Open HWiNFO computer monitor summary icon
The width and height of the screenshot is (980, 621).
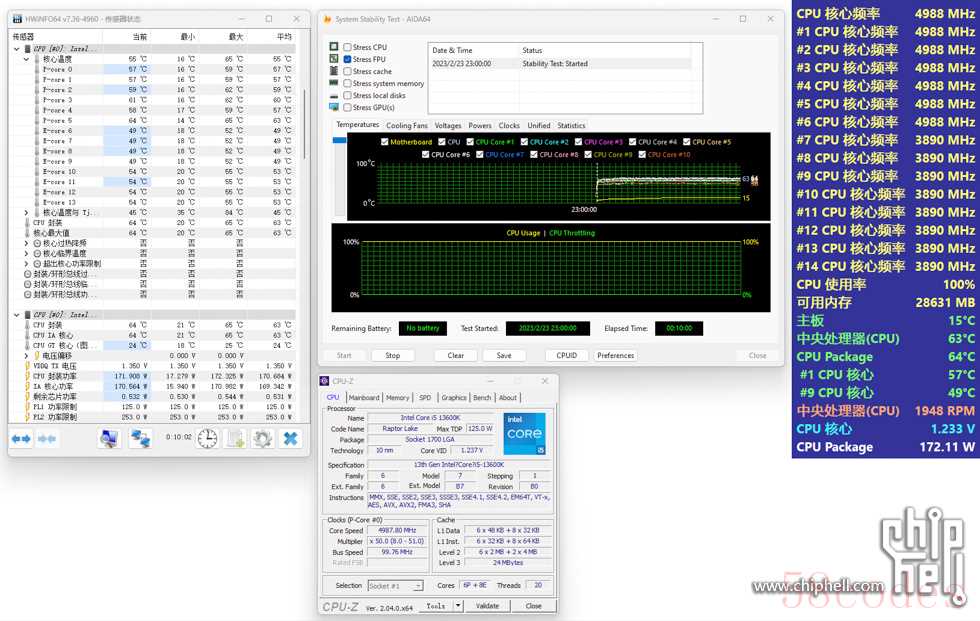[109, 439]
